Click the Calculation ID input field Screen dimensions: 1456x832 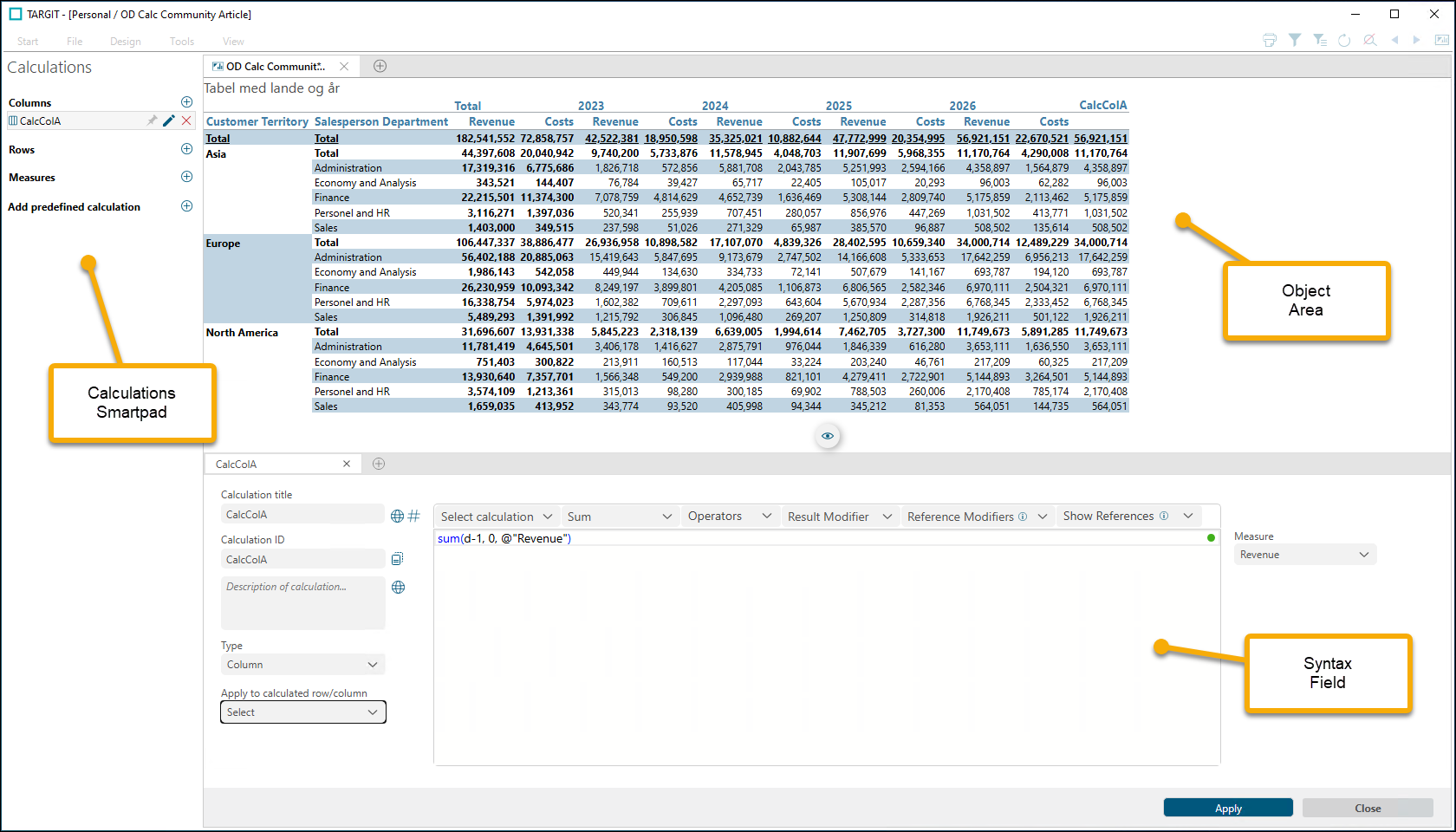pyautogui.click(x=302, y=560)
